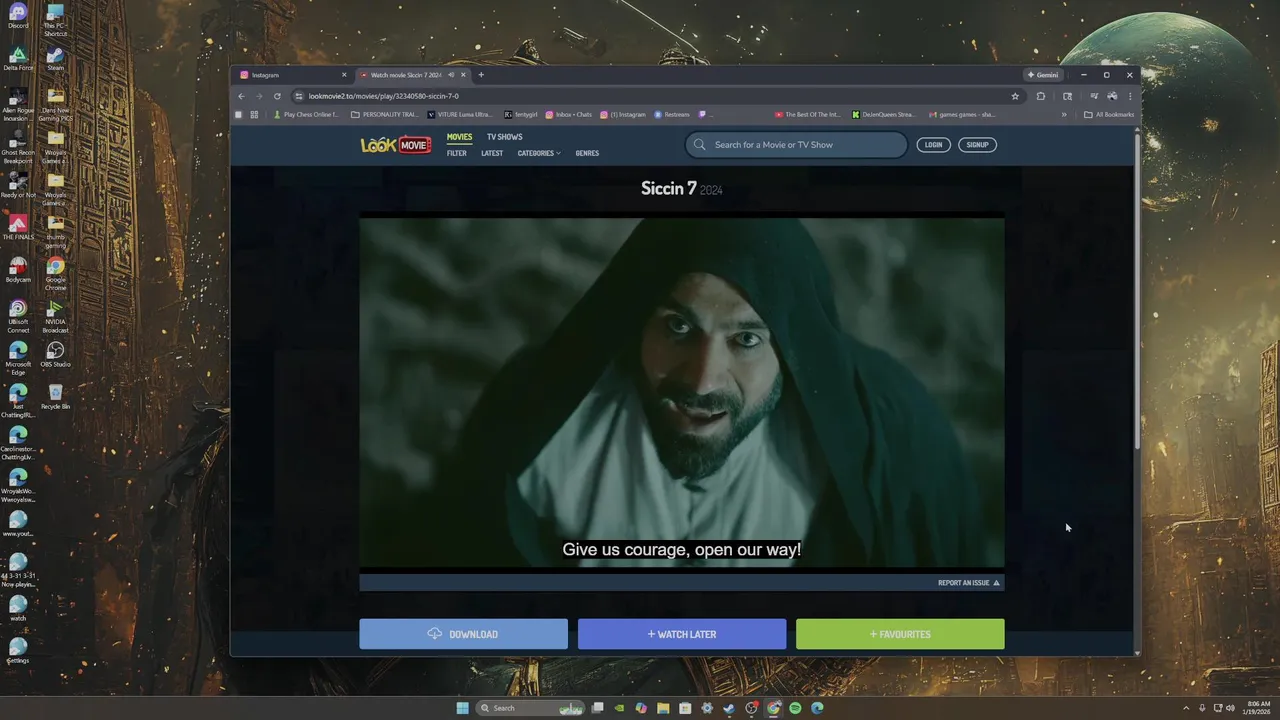The width and height of the screenshot is (1280, 720).
Task: Open File Explorer from the taskbar
Action: pyautogui.click(x=663, y=708)
